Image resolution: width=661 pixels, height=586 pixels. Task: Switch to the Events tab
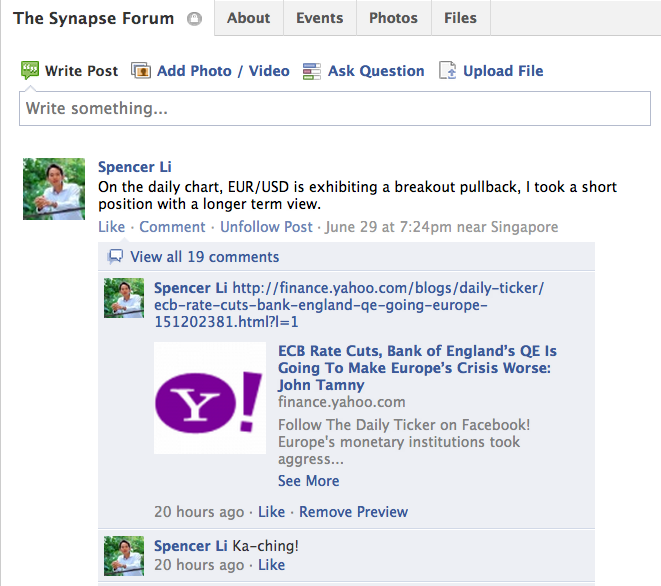(319, 18)
